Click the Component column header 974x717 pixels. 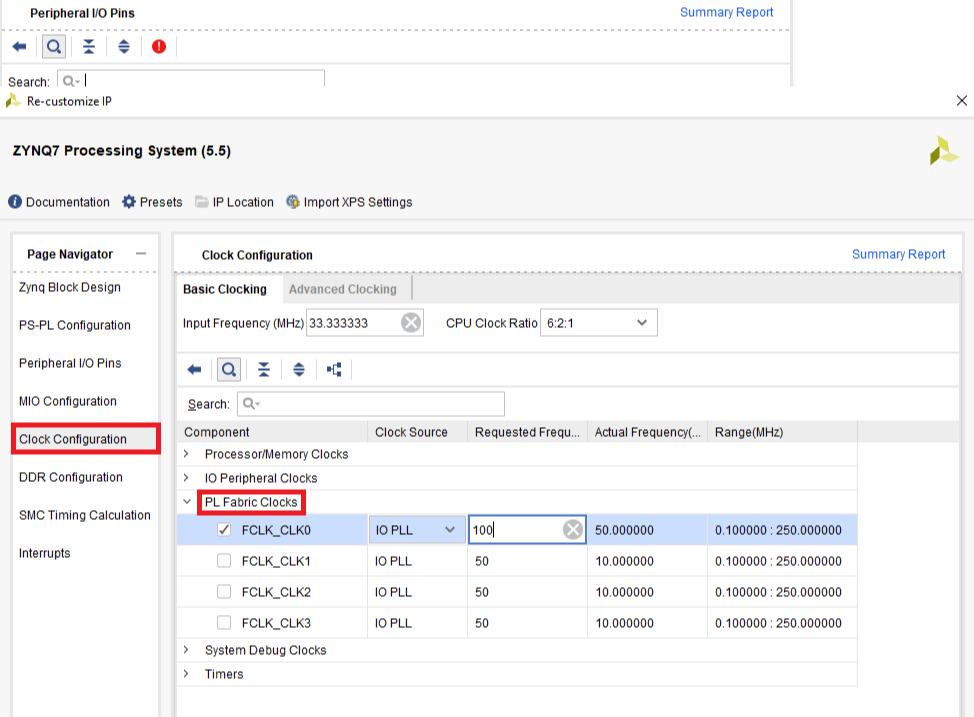(x=272, y=432)
